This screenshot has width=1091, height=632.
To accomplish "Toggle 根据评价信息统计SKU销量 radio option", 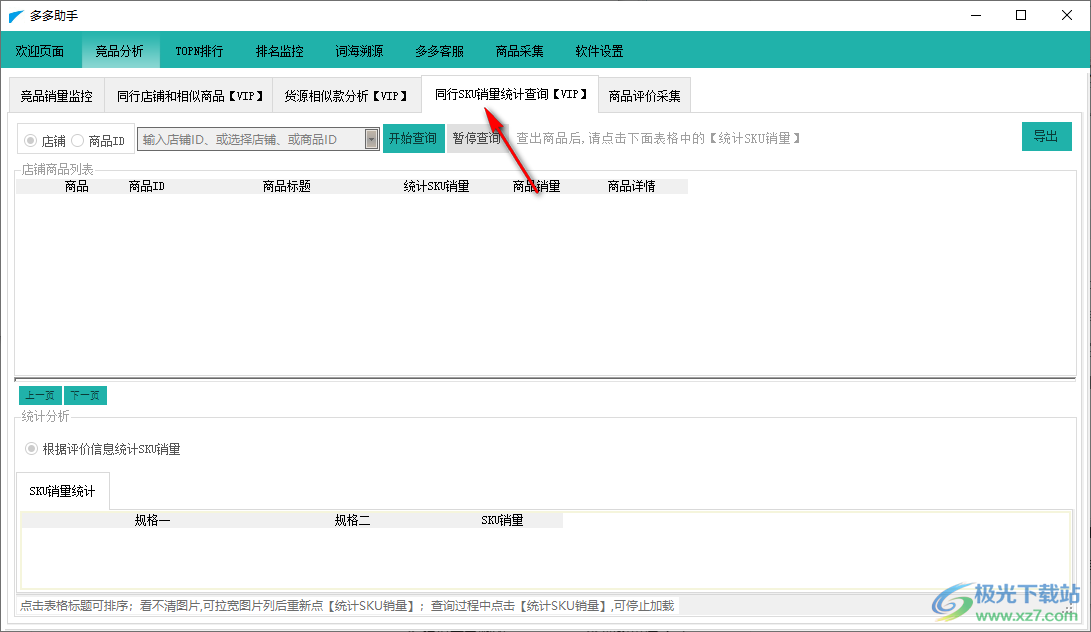I will 32,449.
